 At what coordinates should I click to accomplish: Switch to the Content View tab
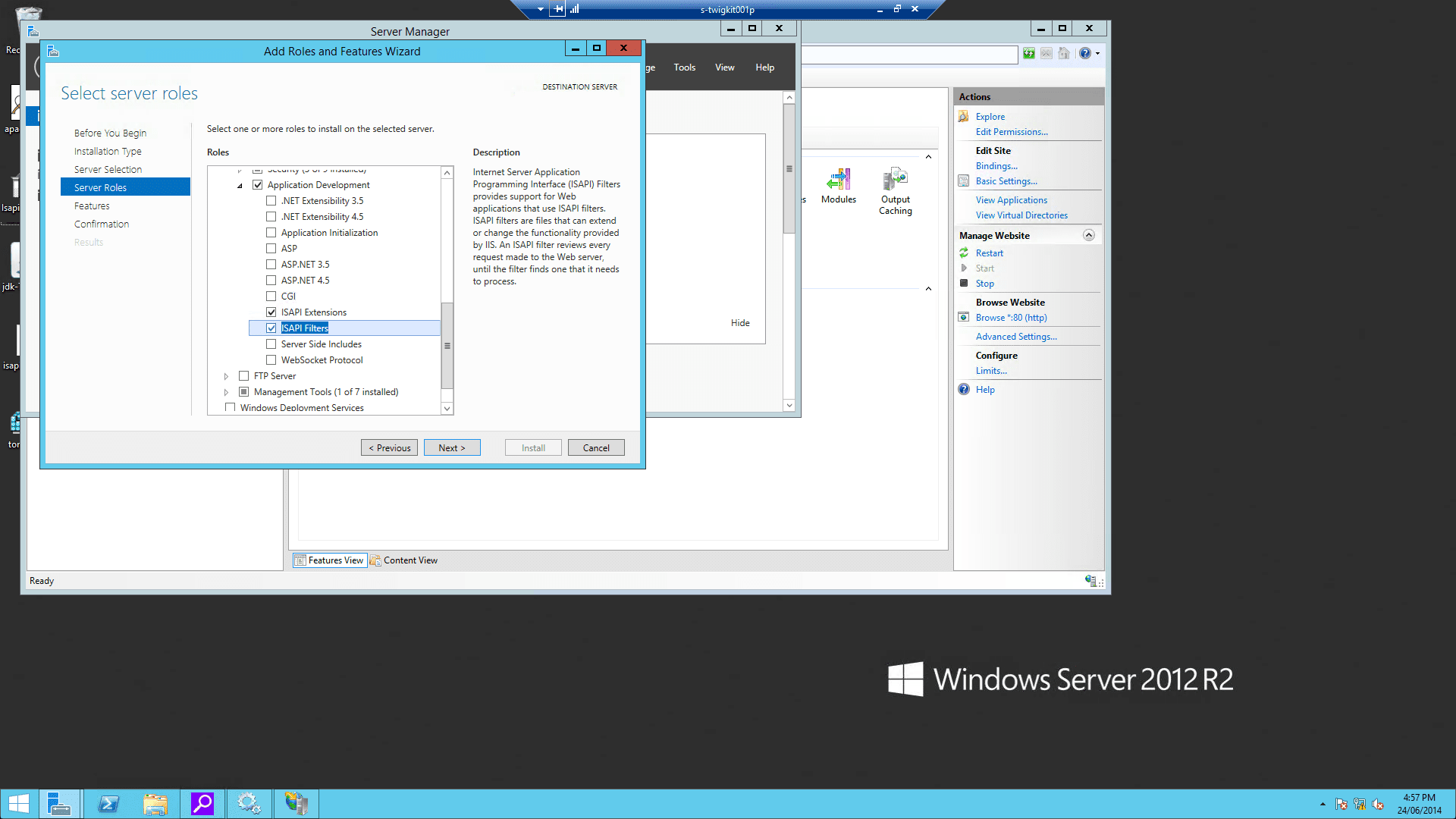404,560
